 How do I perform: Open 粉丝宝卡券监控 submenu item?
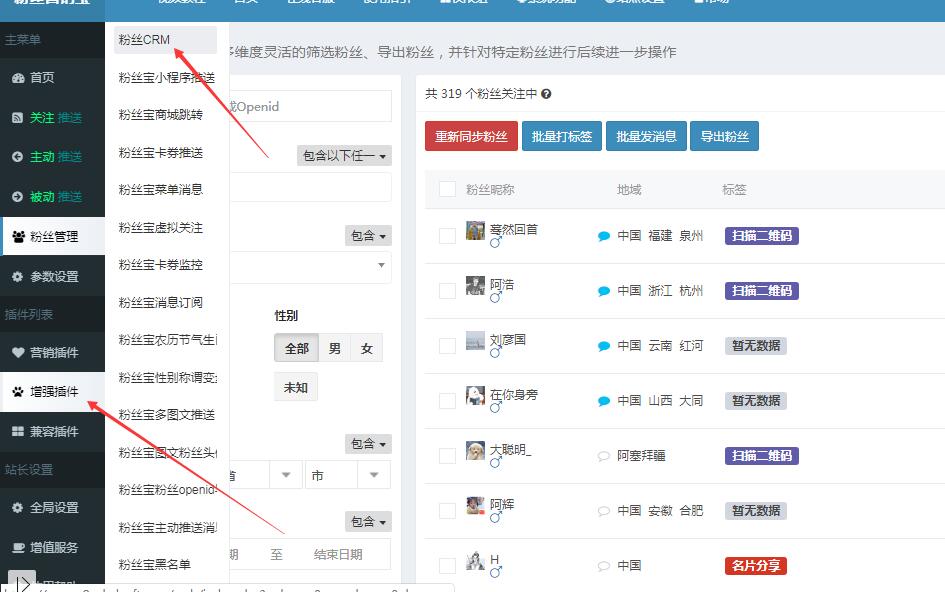[x=161, y=265]
